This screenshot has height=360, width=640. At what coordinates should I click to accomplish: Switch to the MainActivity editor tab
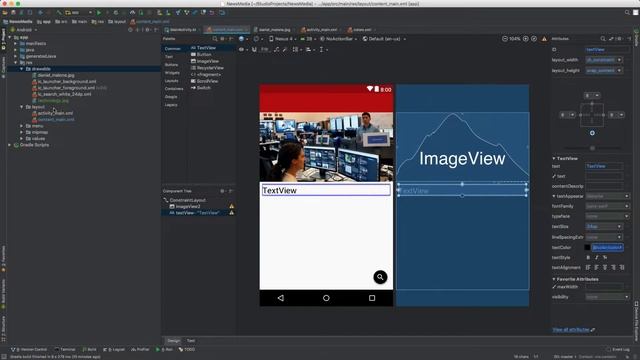(181, 30)
